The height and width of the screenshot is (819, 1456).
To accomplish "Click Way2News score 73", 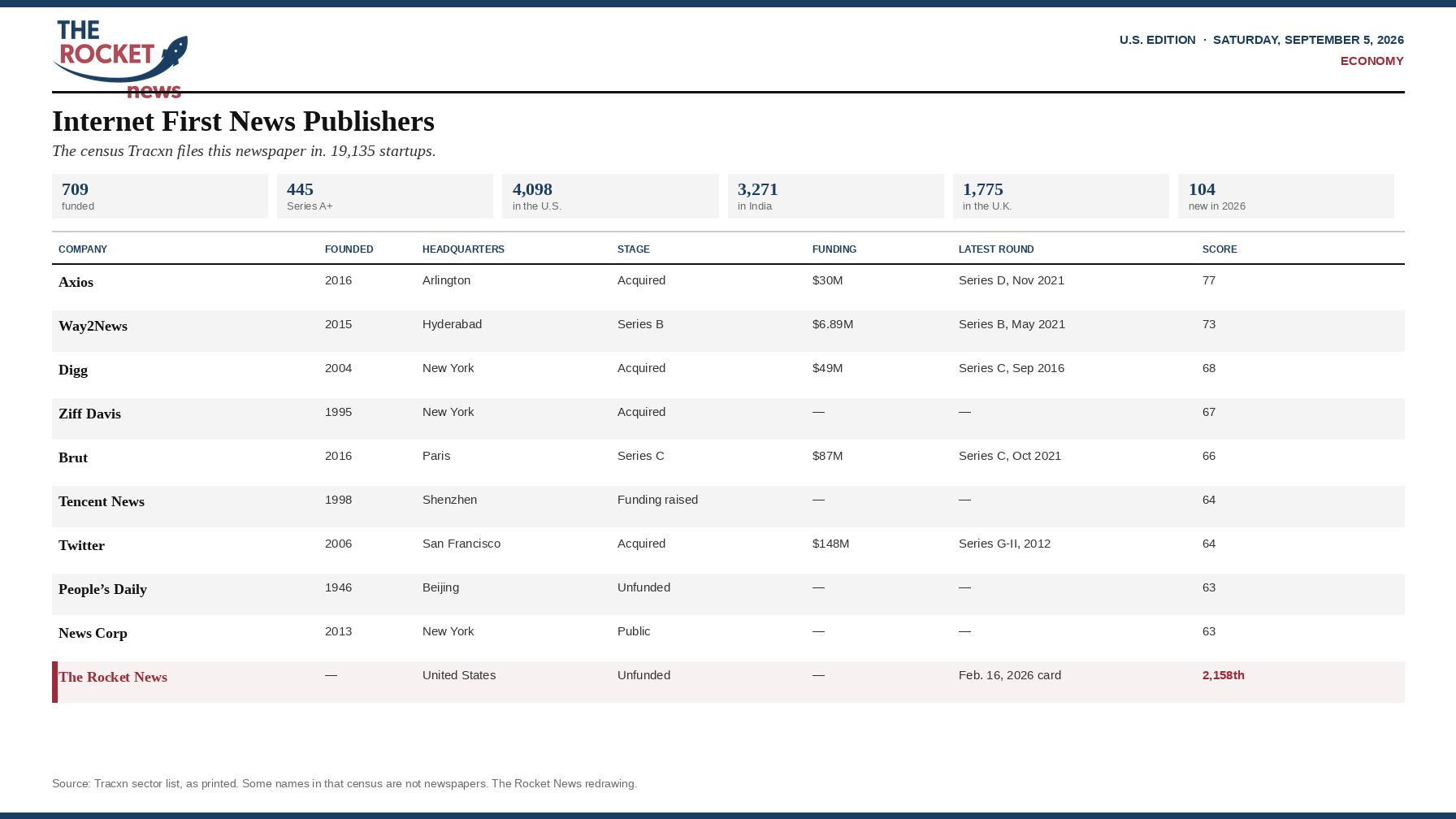I will pyautogui.click(x=1209, y=324).
